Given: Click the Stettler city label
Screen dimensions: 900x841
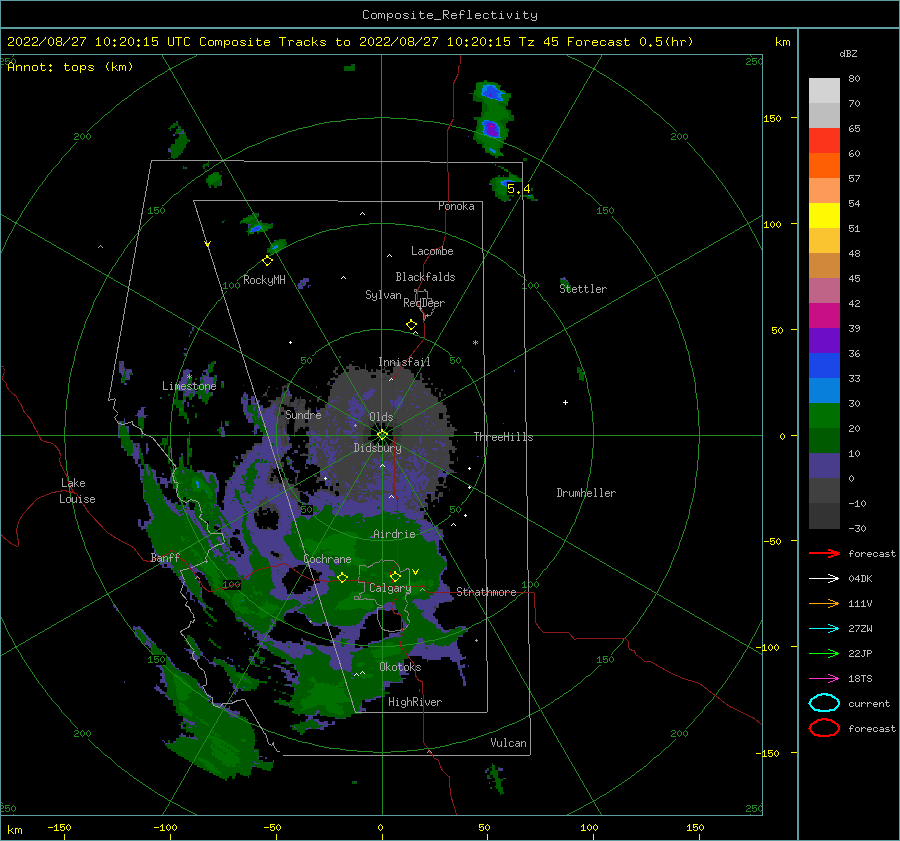Looking at the screenshot, I should [583, 289].
